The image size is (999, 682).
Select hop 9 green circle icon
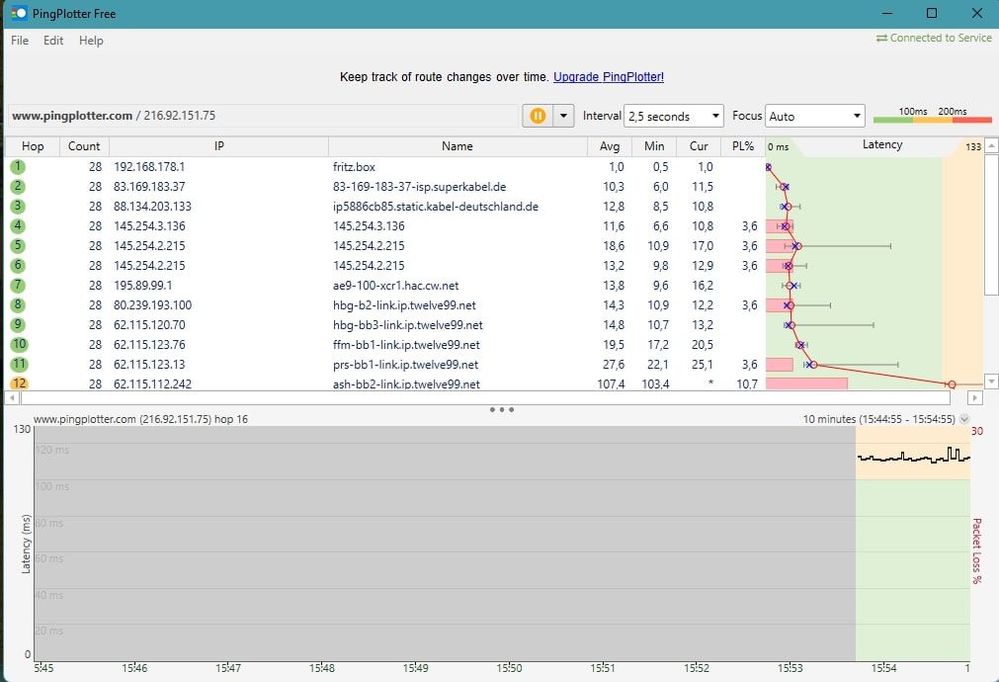[x=18, y=324]
